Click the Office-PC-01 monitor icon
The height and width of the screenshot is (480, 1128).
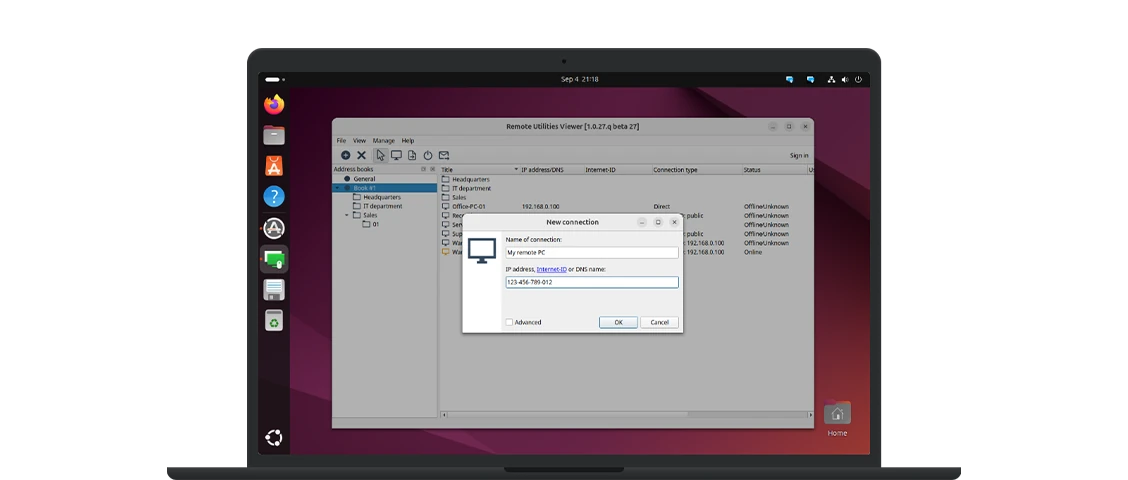445,207
